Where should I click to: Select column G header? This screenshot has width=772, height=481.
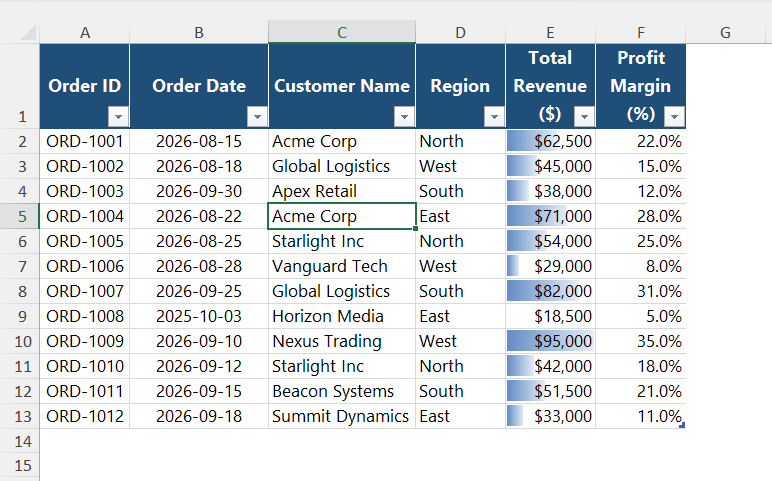pyautogui.click(x=725, y=32)
